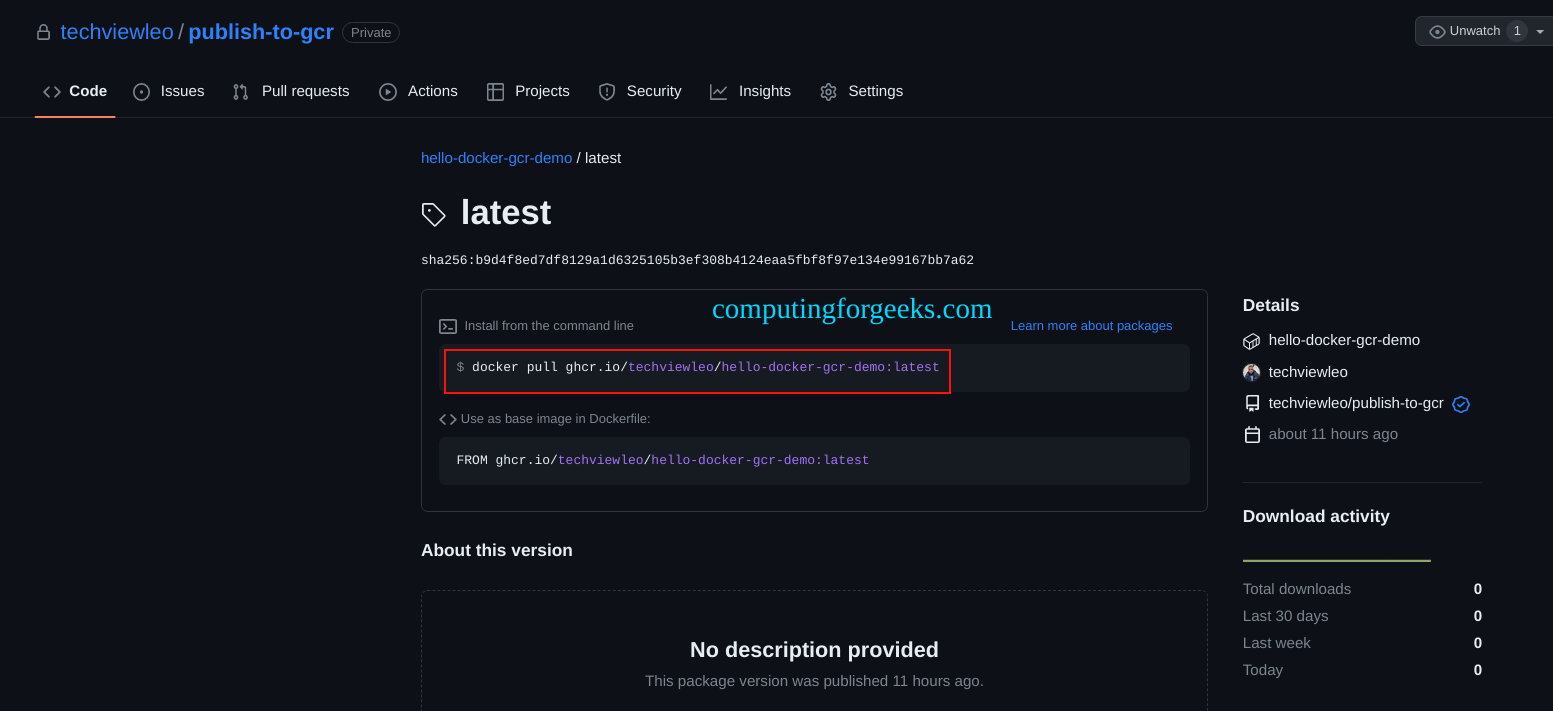Image resolution: width=1553 pixels, height=711 pixels.
Task: Click the tag icon next to latest heading
Action: click(434, 214)
